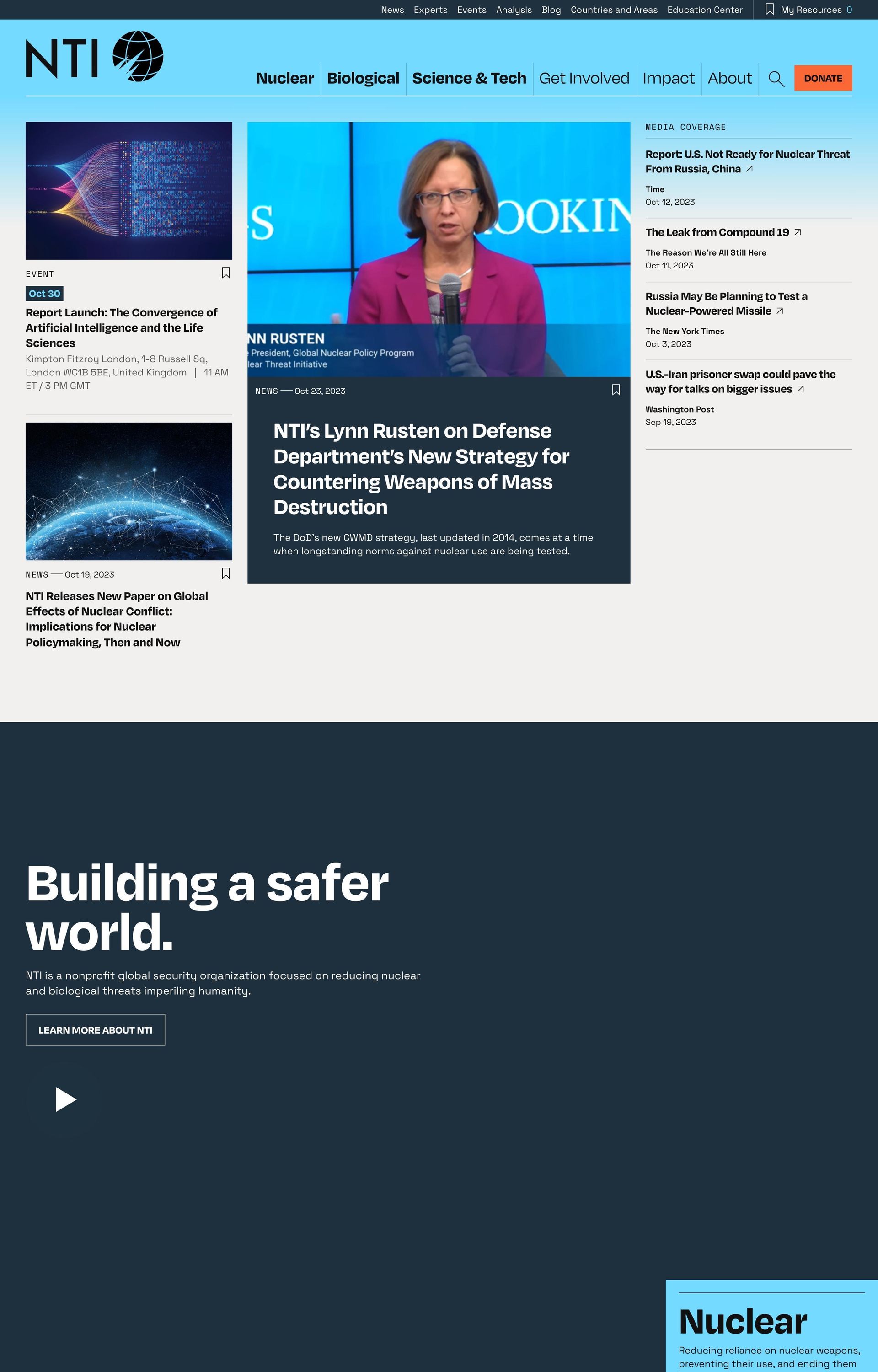
Task: Go to Experts in top bar
Action: pyautogui.click(x=430, y=10)
